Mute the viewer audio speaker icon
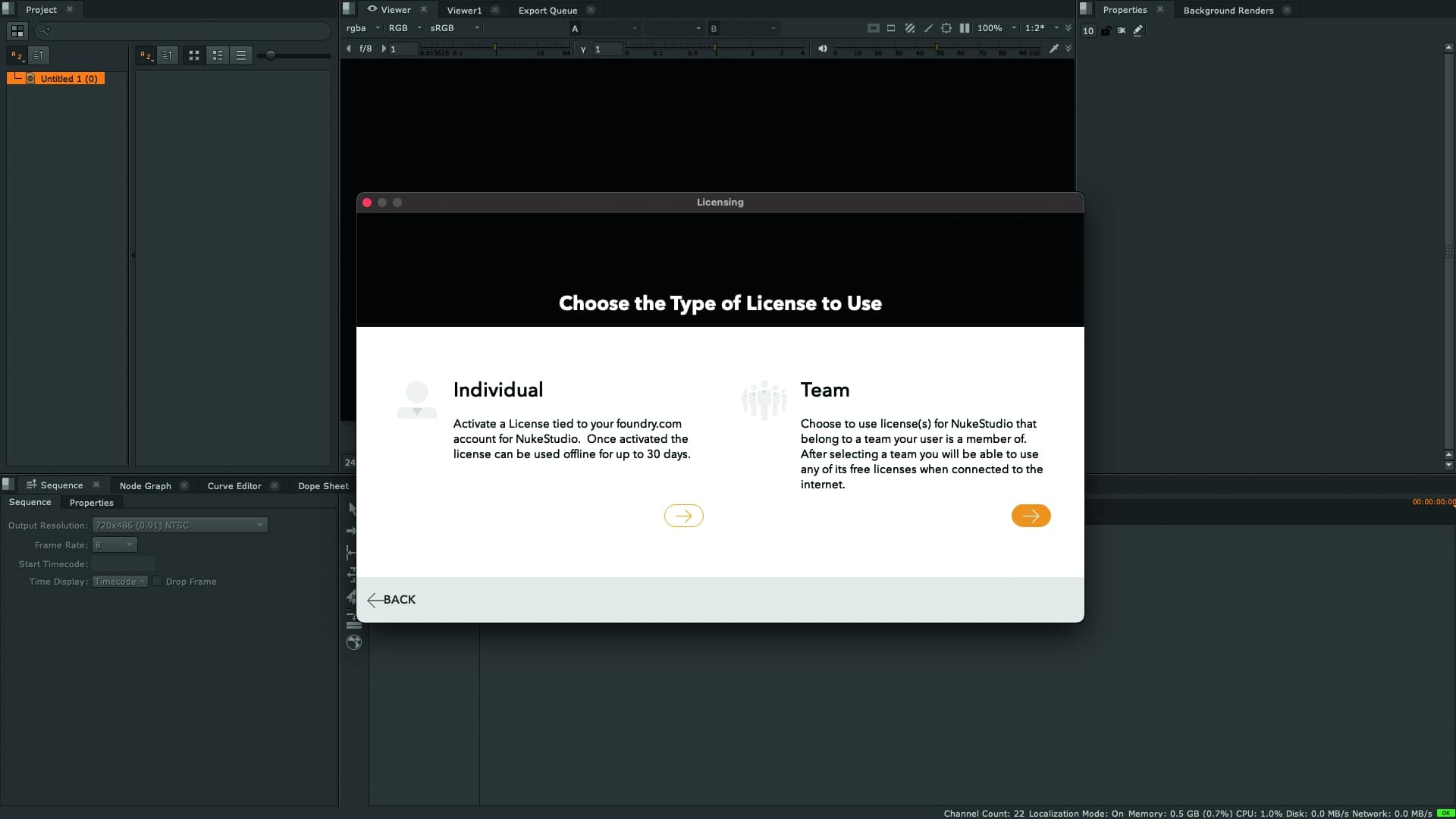The image size is (1456, 819). [x=824, y=48]
